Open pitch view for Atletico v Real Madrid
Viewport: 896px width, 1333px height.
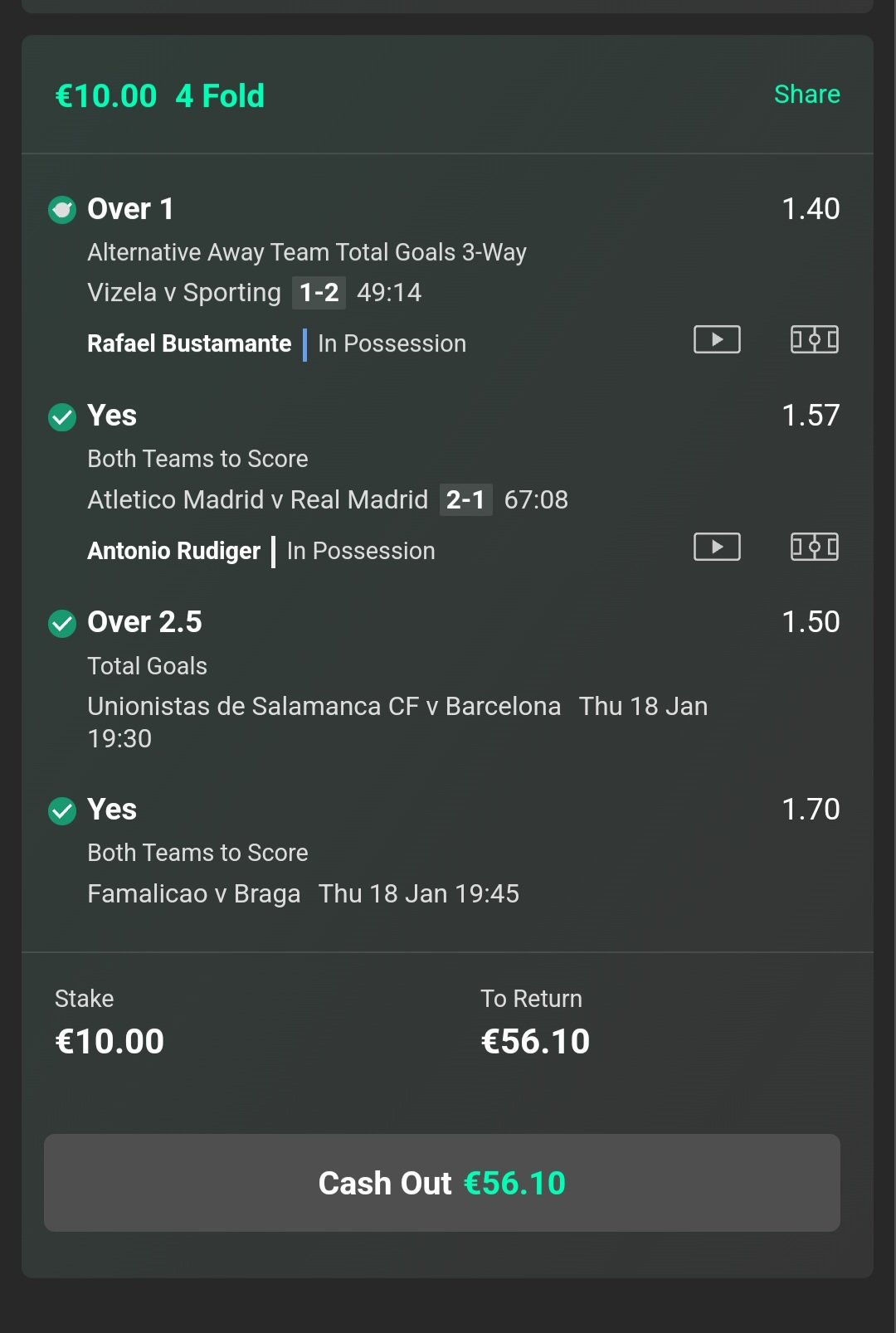pyautogui.click(x=814, y=547)
